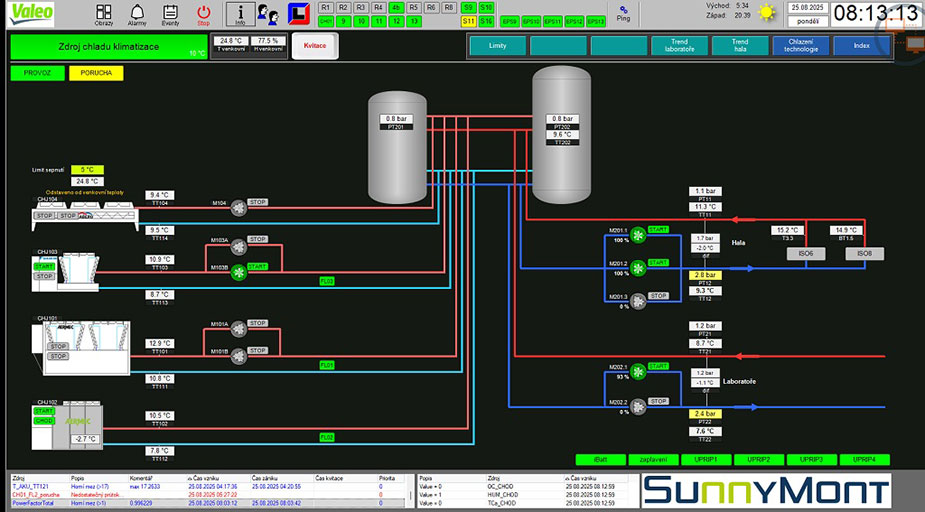Toggle the M201.3 STOP indicator
Image resolution: width=925 pixels, height=512 pixels.
point(658,296)
